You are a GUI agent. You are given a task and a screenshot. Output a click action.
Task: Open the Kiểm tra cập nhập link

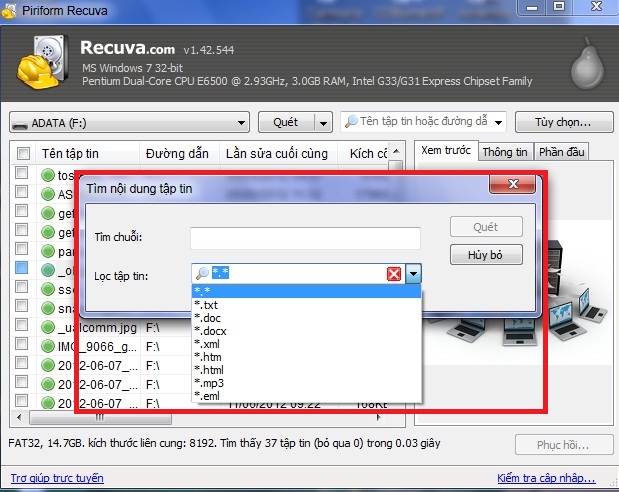pos(546,478)
